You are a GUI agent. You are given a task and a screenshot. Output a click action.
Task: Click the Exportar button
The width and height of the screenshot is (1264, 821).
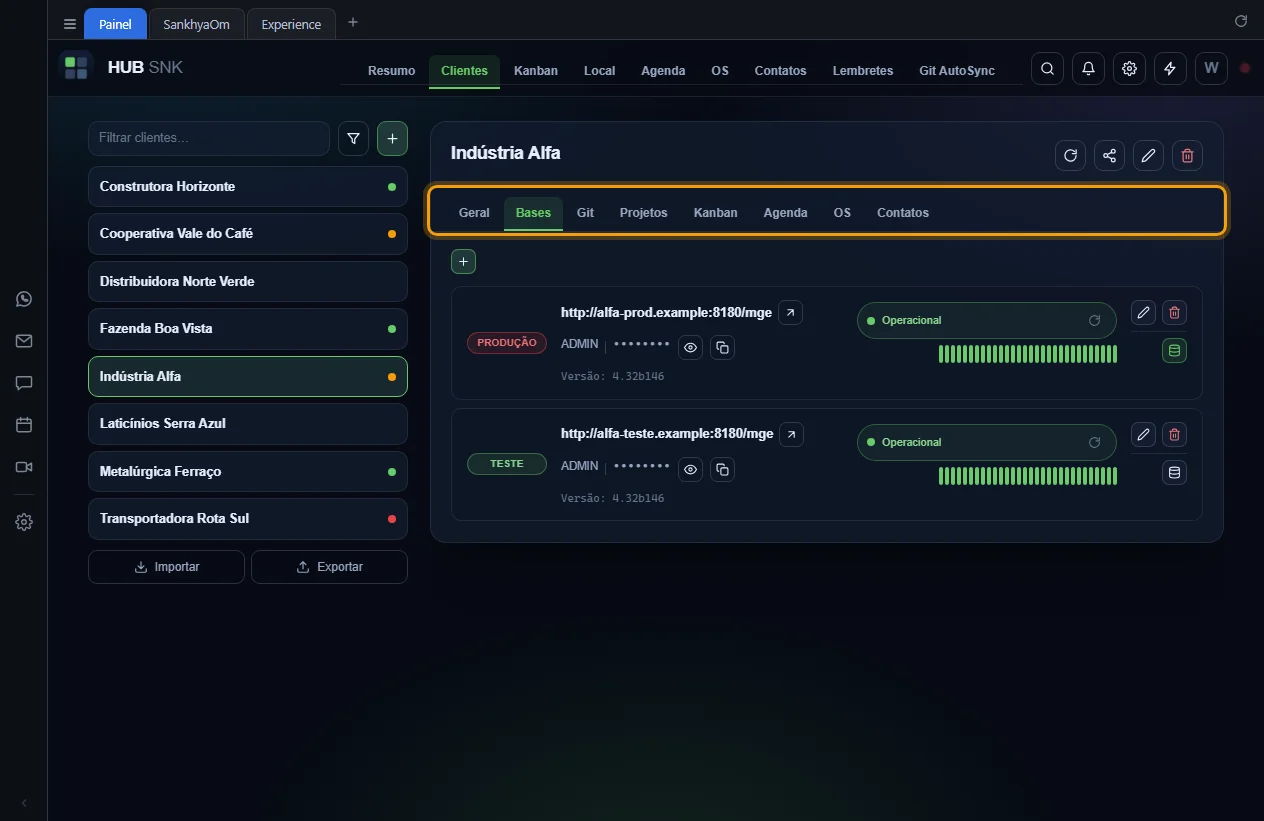[329, 567]
